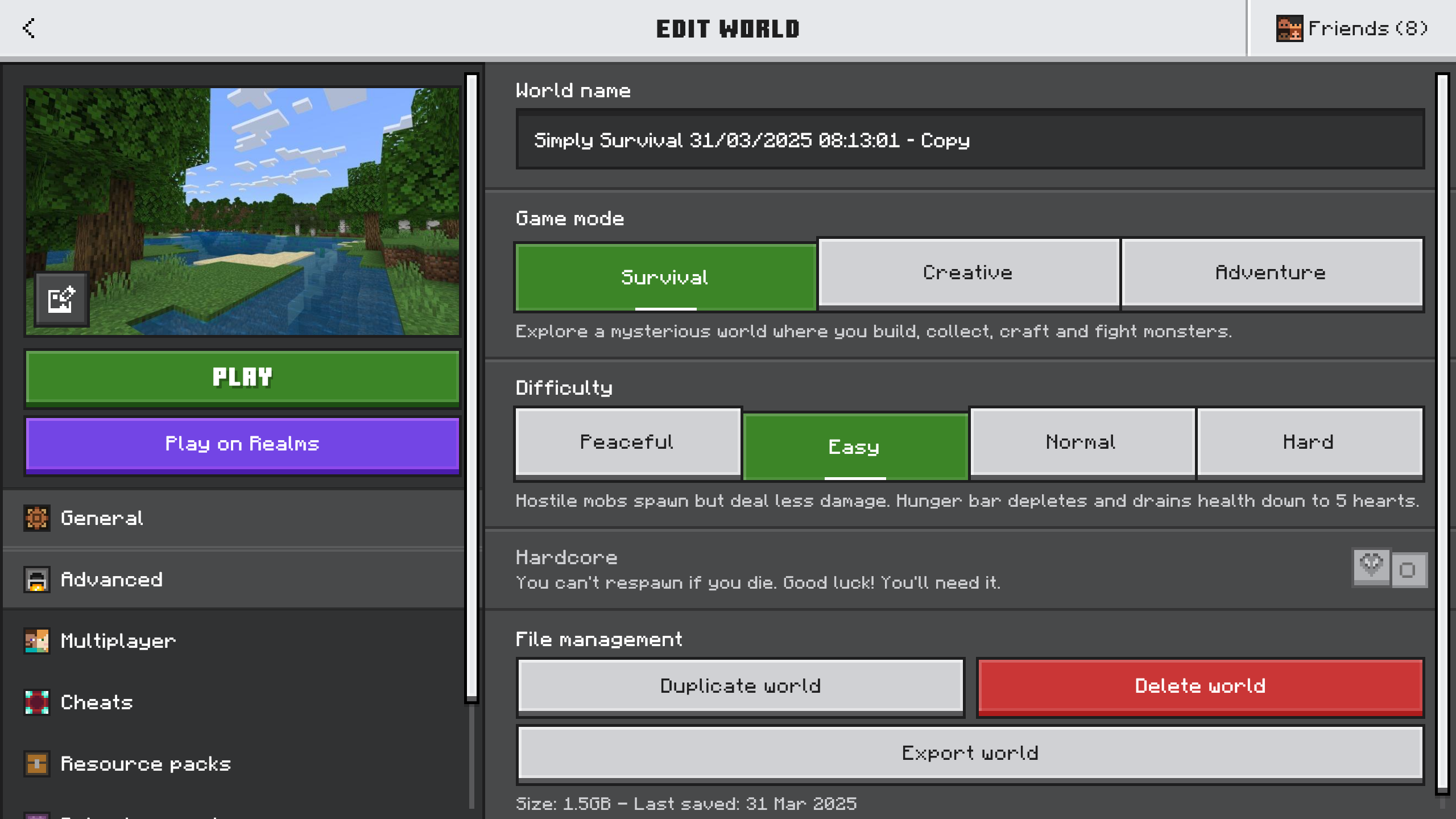This screenshot has height=819, width=1456.
Task: Choose Normal difficulty option
Action: (1081, 442)
